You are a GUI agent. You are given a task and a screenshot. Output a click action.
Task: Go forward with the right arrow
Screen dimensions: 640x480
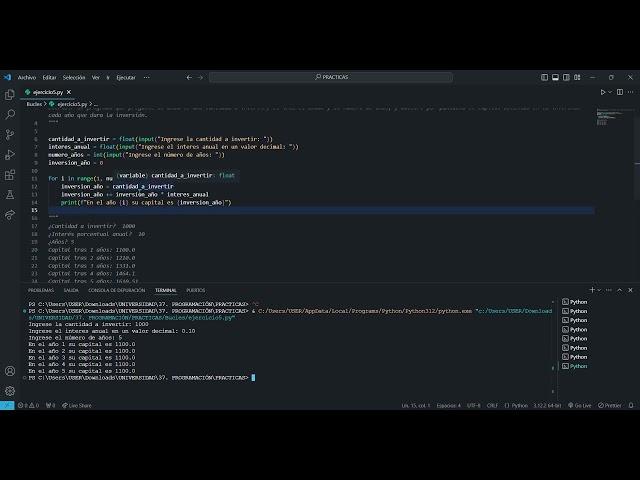coord(200,77)
